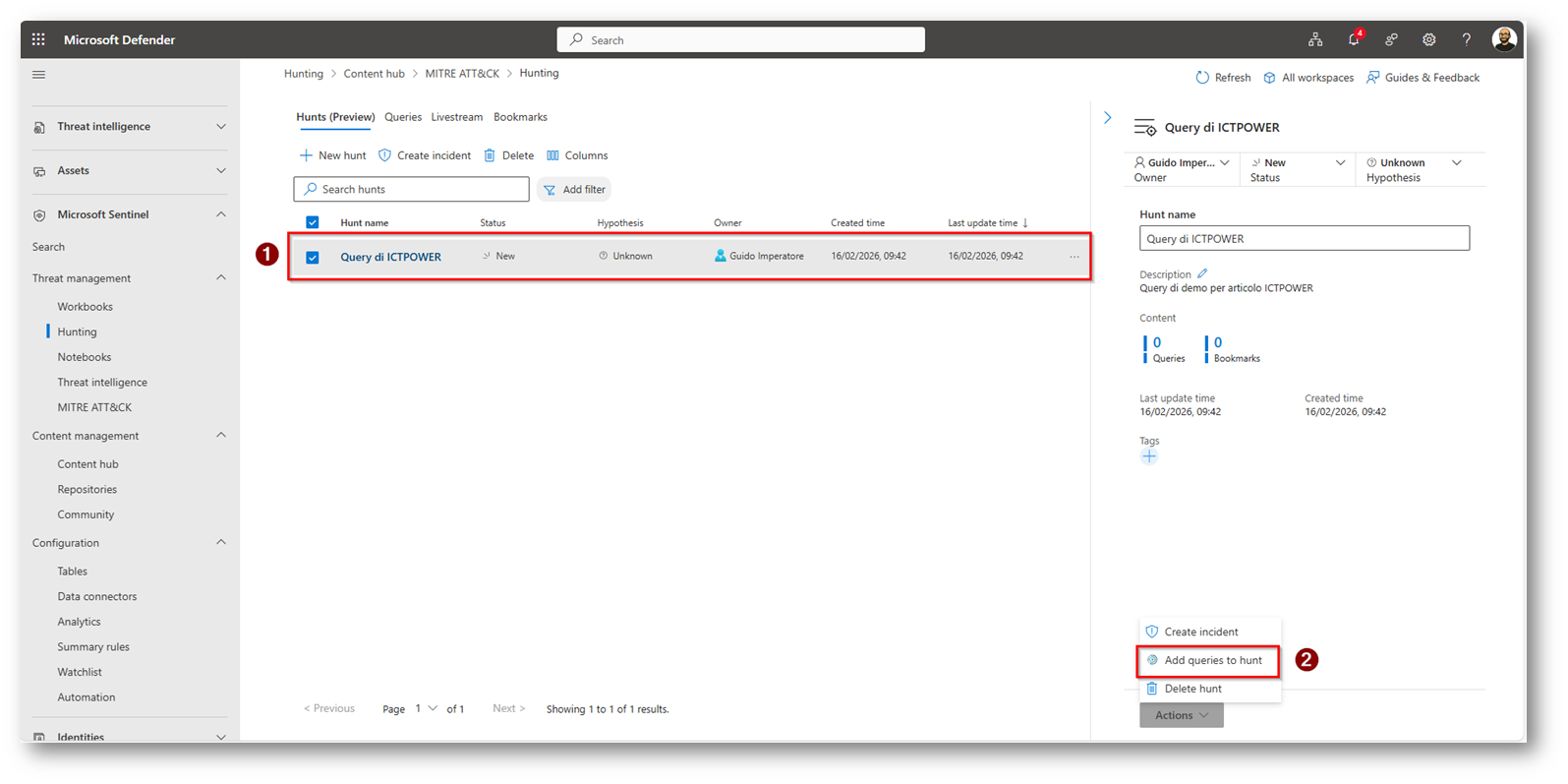This screenshot has height=784, width=1568.
Task: Open the settings gear icon
Action: click(x=1428, y=39)
